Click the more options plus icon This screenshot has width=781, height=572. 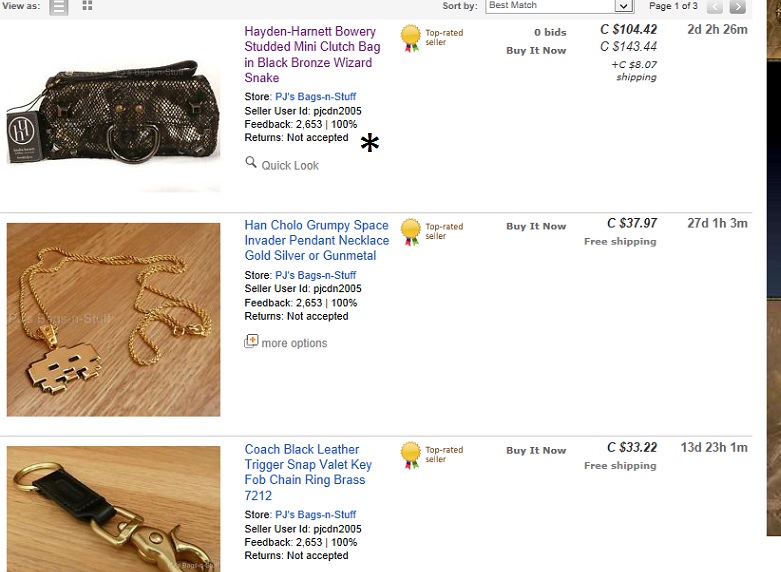(251, 342)
